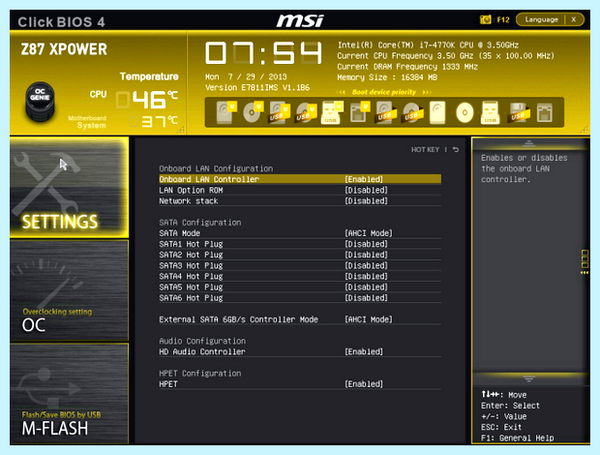
Task: Select the UEFI hard disk boot device icon
Action: click(x=226, y=113)
